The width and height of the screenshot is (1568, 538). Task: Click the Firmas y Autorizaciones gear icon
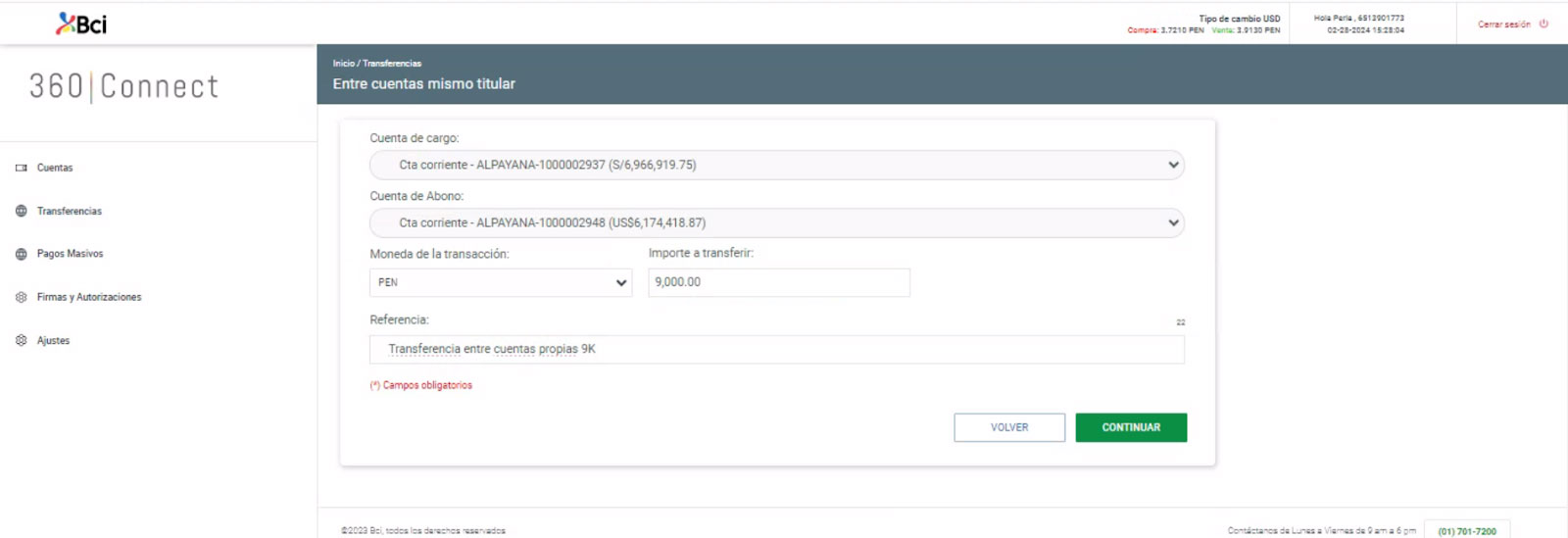(x=22, y=297)
